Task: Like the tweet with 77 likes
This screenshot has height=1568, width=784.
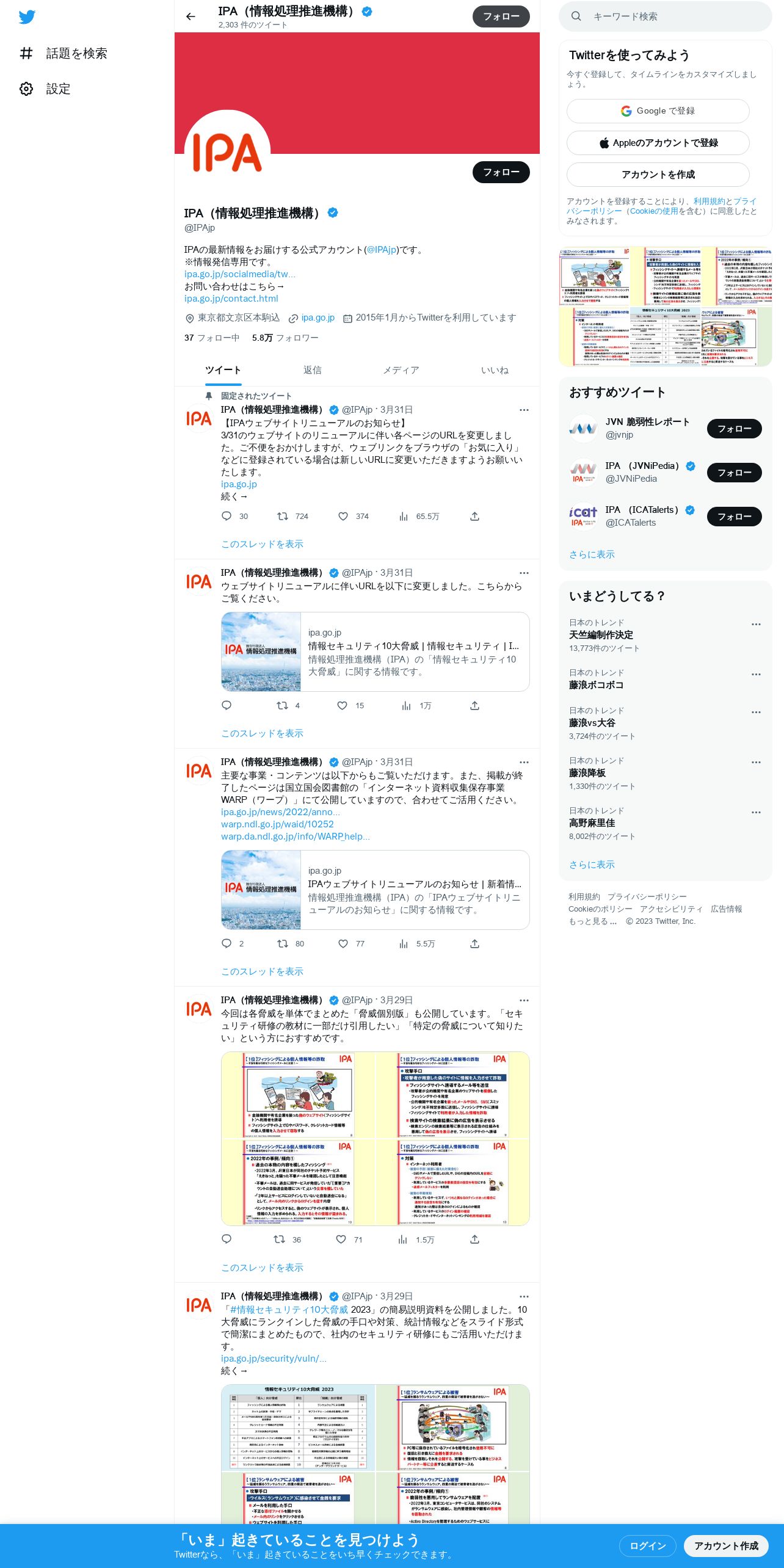Action: 351,944
